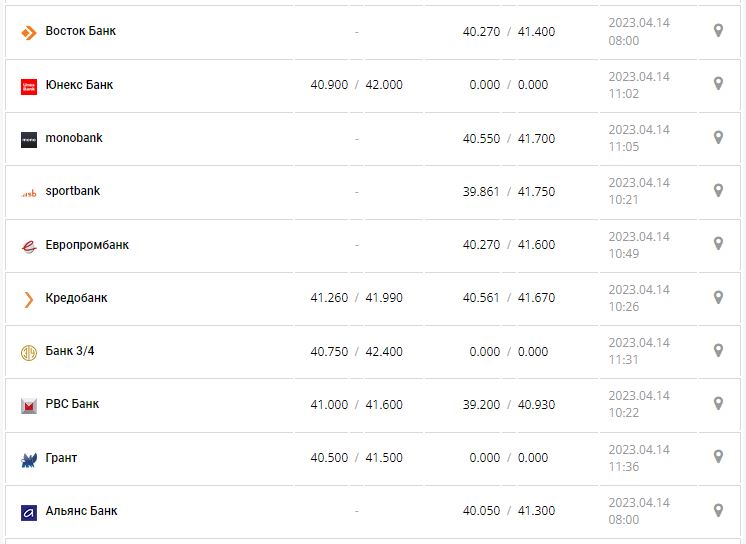Go to sportbank bank page
This screenshot has height=544, width=746.
(73, 191)
